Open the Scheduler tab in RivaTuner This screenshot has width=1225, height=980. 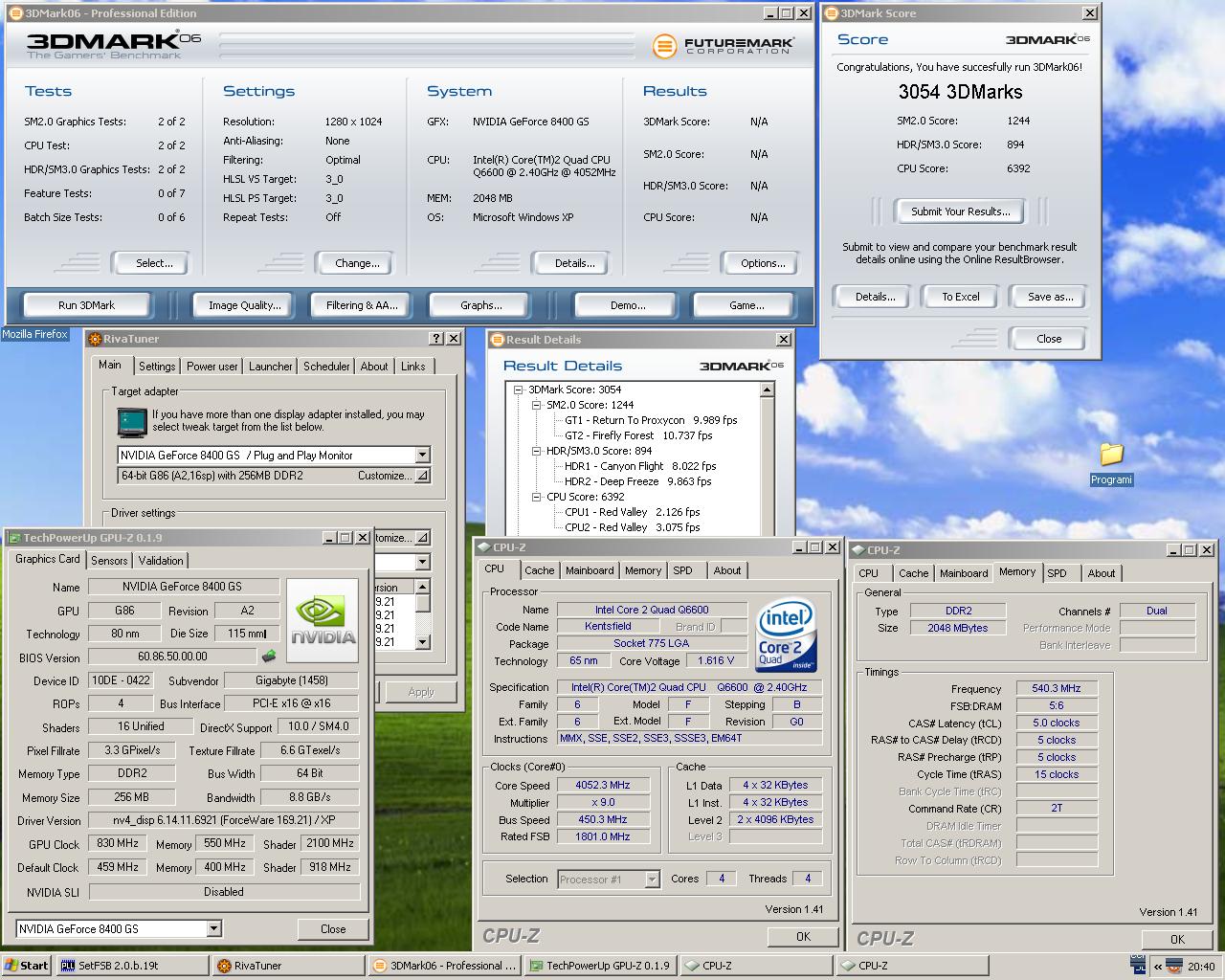coord(326,367)
